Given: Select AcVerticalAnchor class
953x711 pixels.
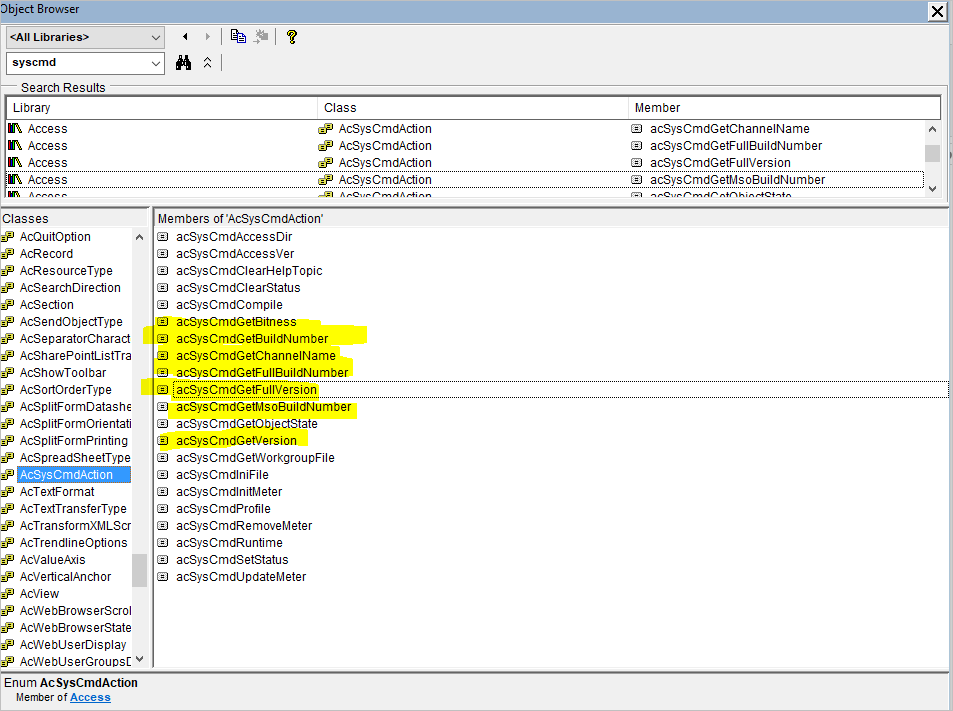Looking at the screenshot, I should (x=65, y=577).
